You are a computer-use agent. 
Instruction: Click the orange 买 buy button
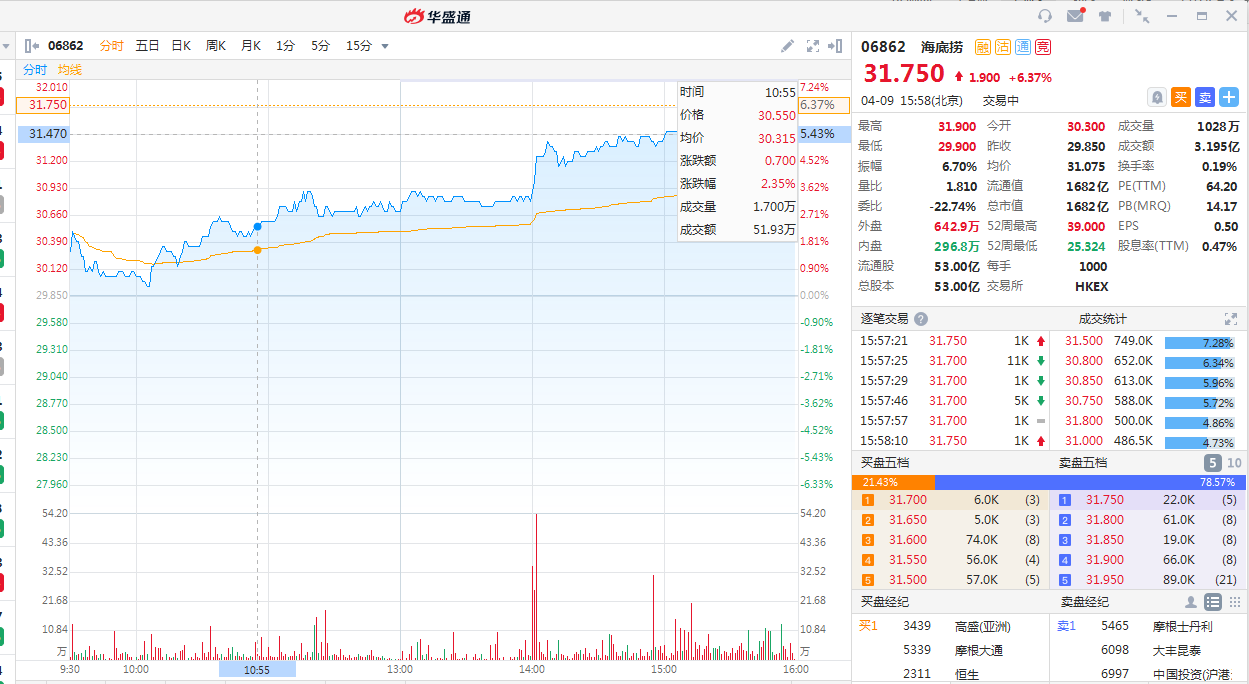pyautogui.click(x=1181, y=97)
